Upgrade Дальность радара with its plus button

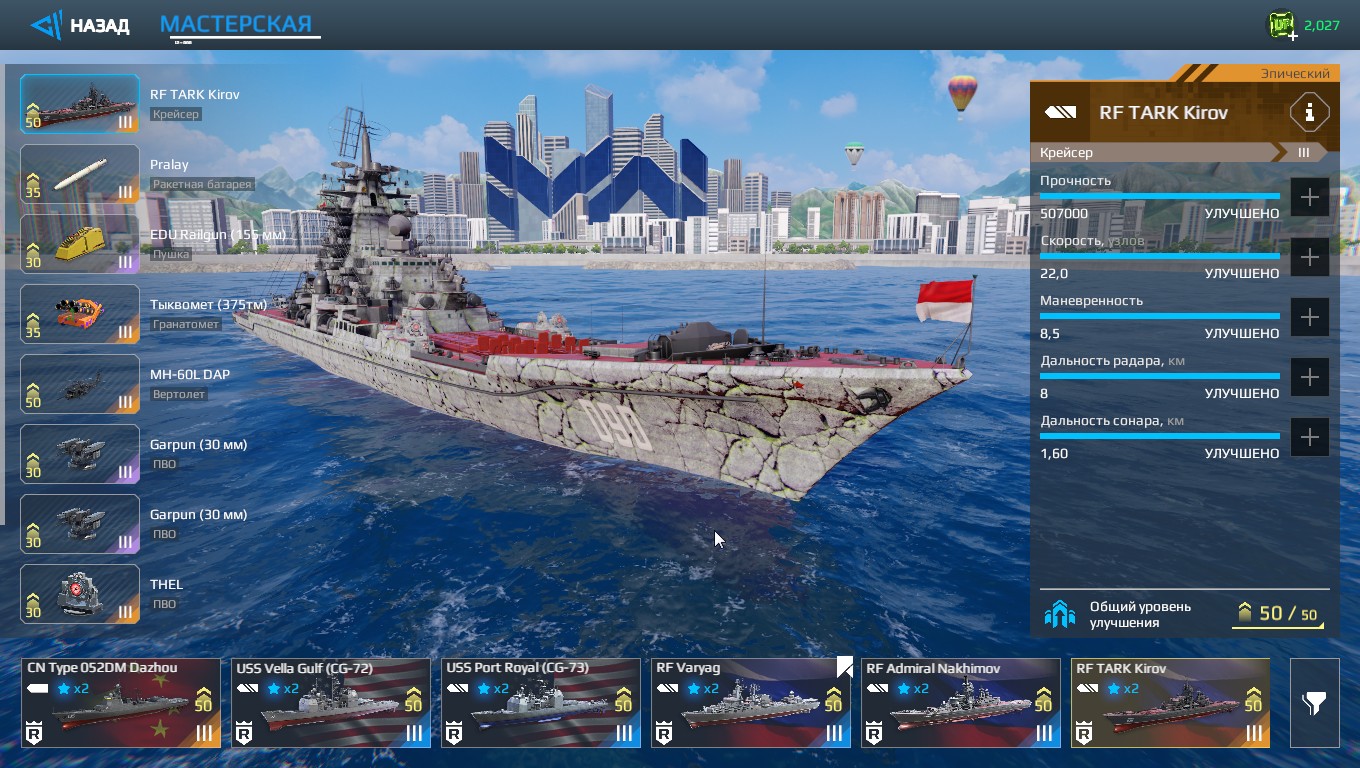point(1309,377)
